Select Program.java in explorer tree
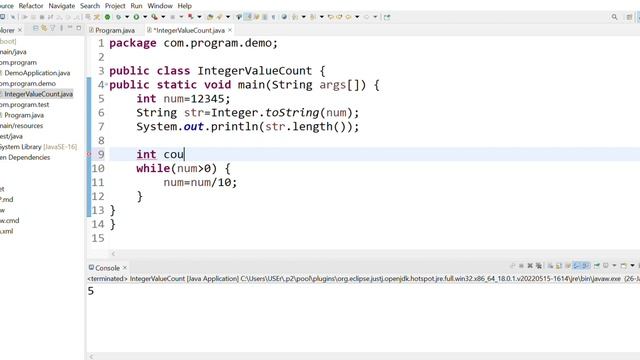Image resolution: width=640 pixels, height=360 pixels. point(24,115)
